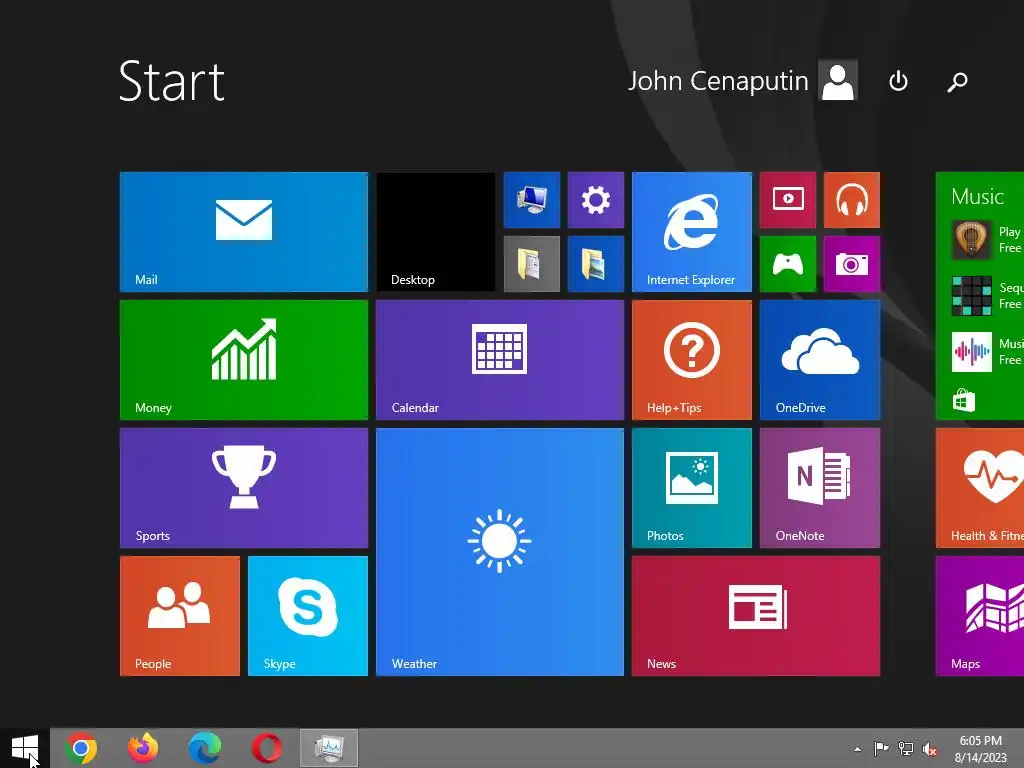This screenshot has height=768, width=1024.
Task: Launch the Skype tile
Action: click(308, 616)
